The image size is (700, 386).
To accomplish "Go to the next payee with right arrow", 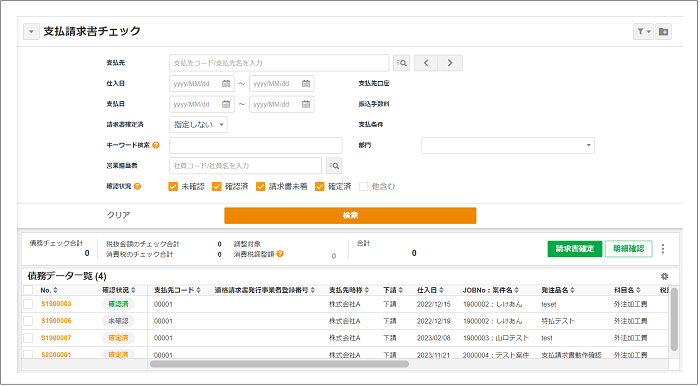I will (x=450, y=63).
